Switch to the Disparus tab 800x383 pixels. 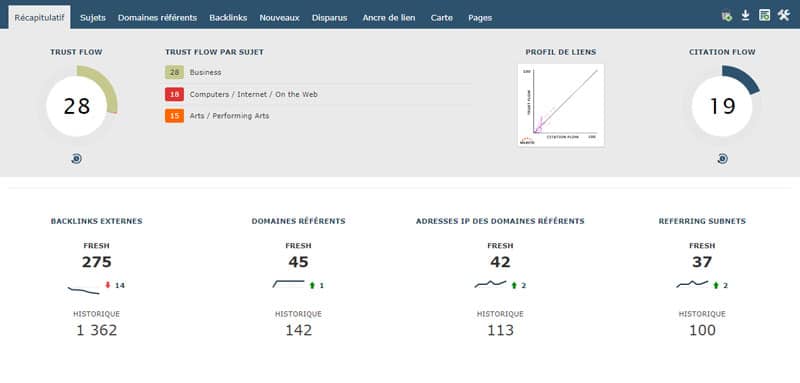(x=330, y=17)
